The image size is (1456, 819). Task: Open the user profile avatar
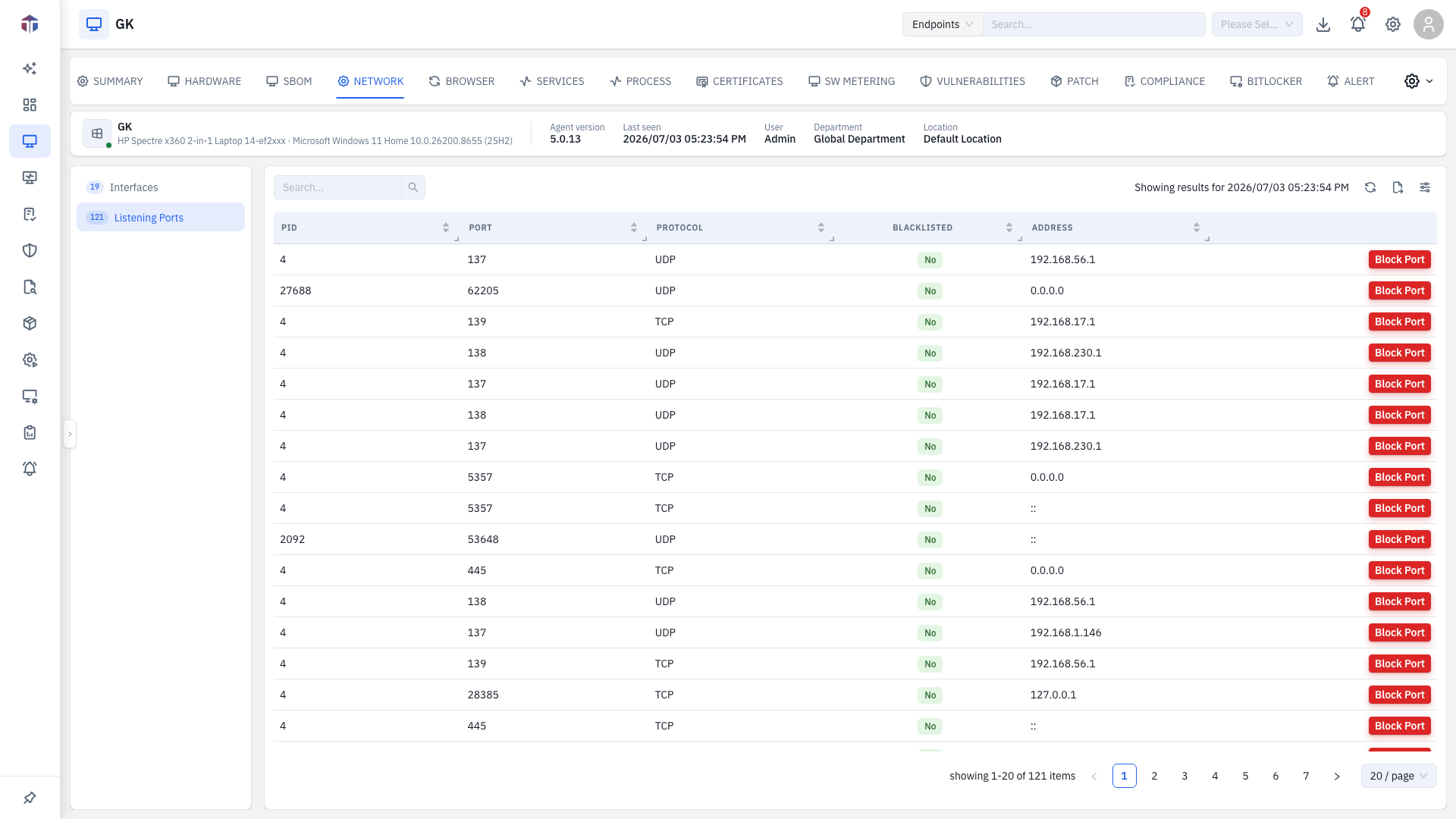point(1428,24)
